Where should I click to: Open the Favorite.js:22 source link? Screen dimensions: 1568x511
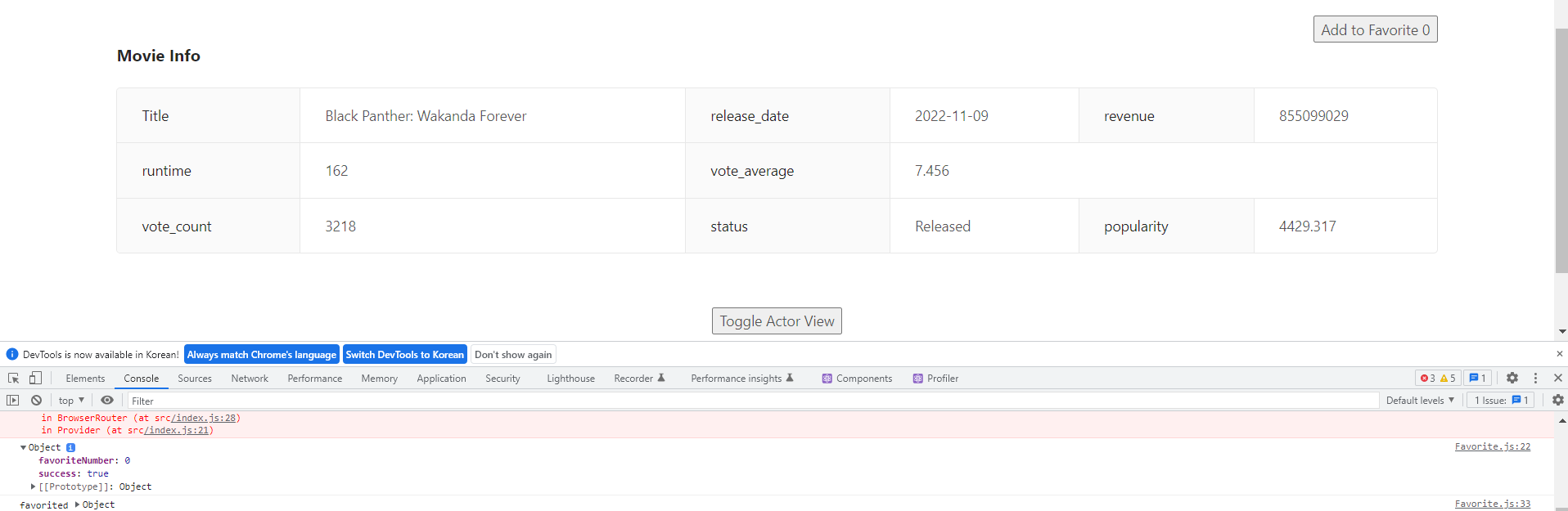coord(1493,446)
